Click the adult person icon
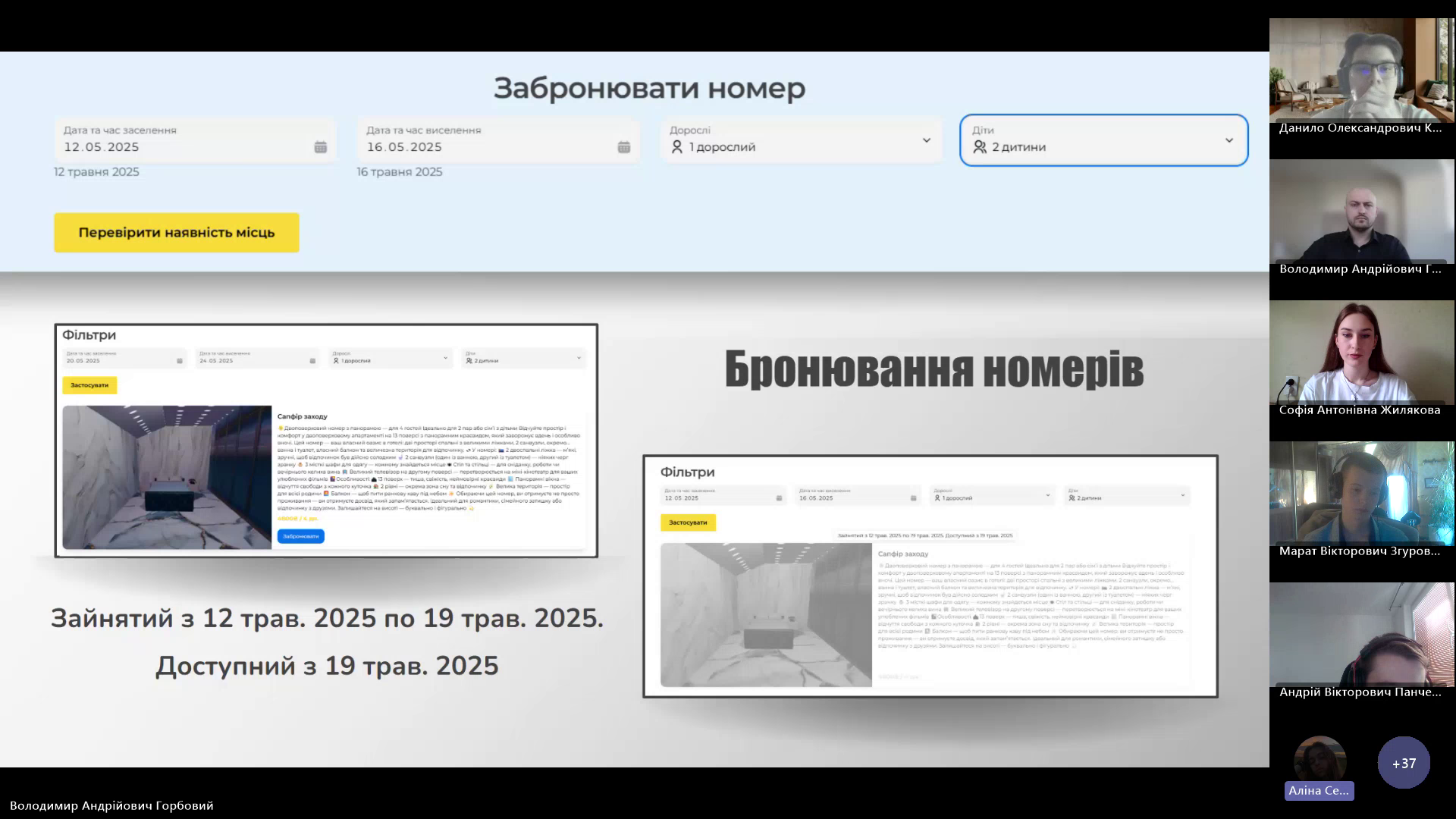The image size is (1456, 819). 677,147
